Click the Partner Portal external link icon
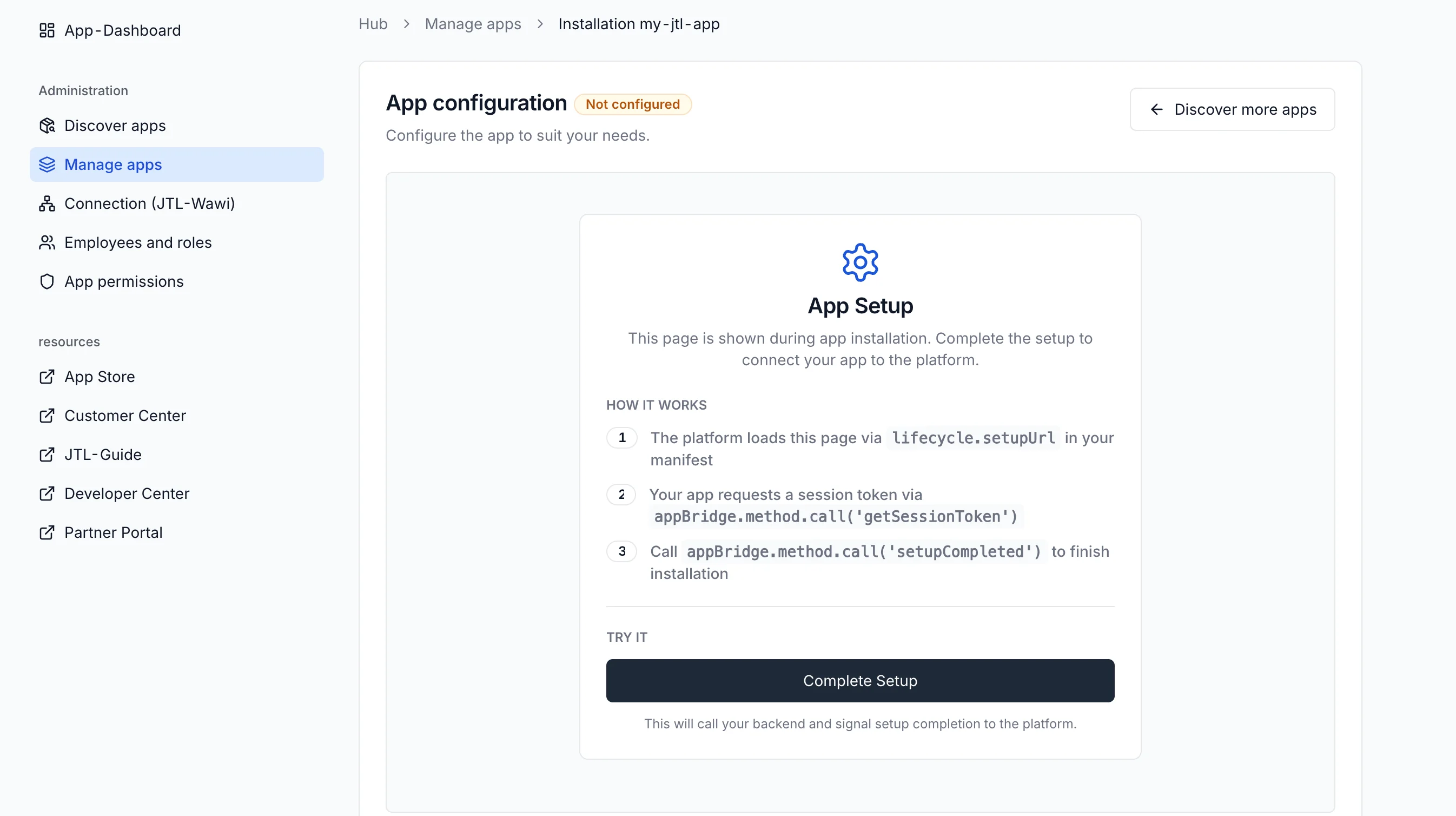Image resolution: width=1456 pixels, height=816 pixels. [x=47, y=532]
